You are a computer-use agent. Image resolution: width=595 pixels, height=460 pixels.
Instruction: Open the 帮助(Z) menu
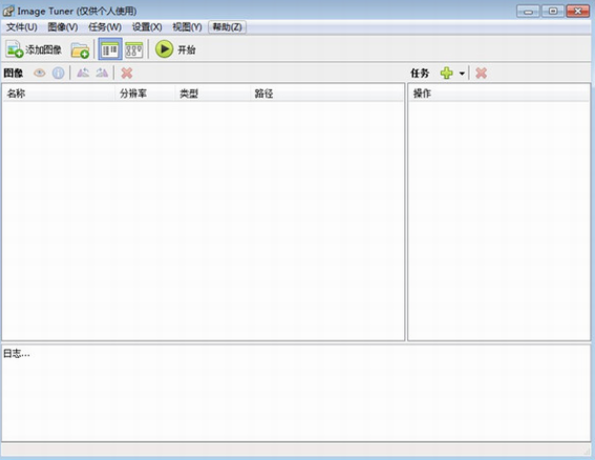pos(227,27)
